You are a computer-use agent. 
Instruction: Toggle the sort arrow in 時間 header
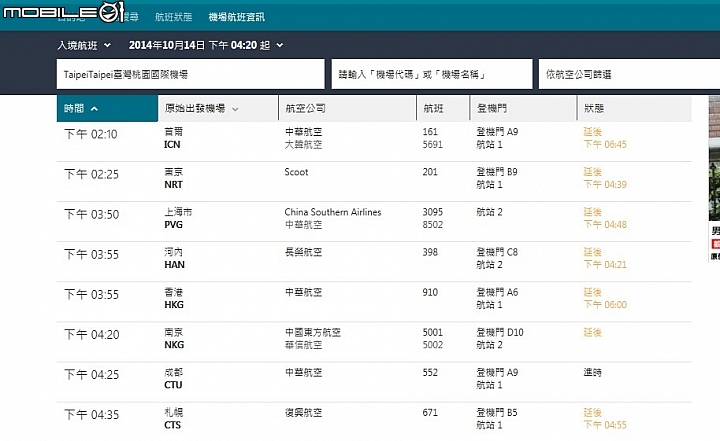(95, 109)
